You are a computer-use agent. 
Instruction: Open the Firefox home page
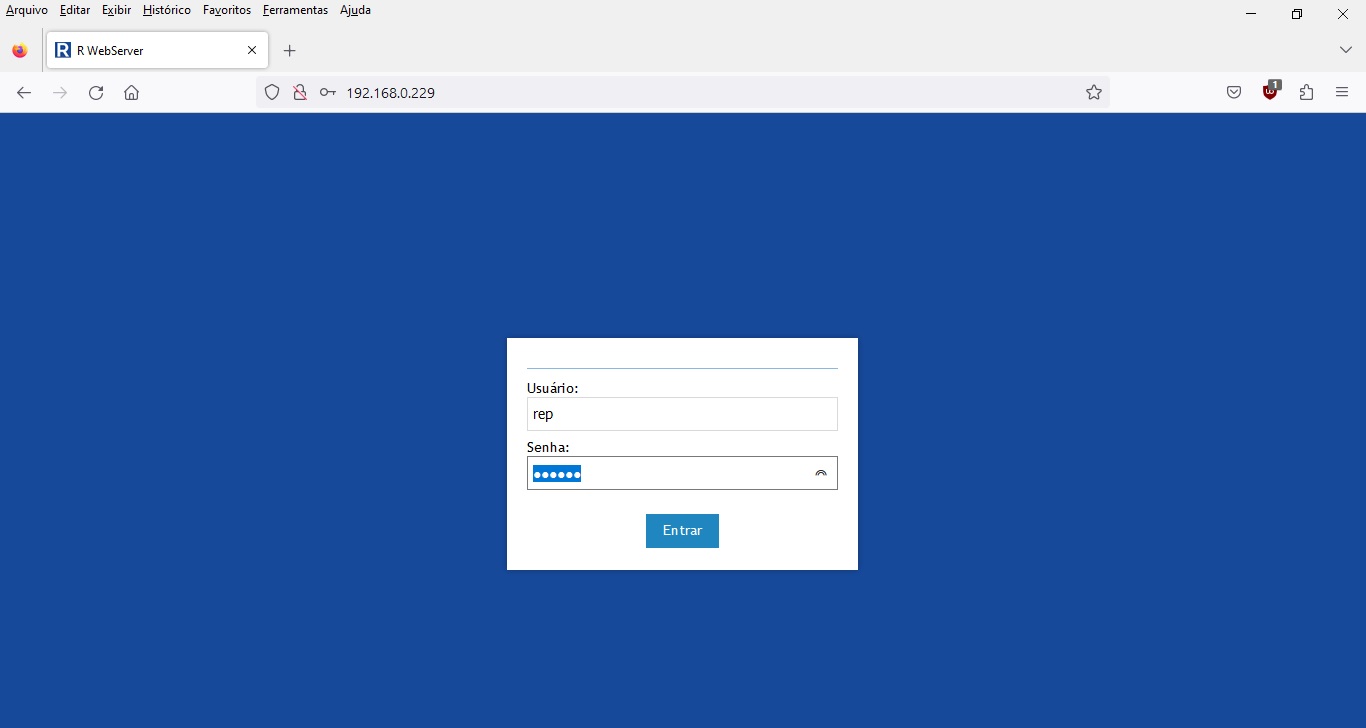[132, 93]
